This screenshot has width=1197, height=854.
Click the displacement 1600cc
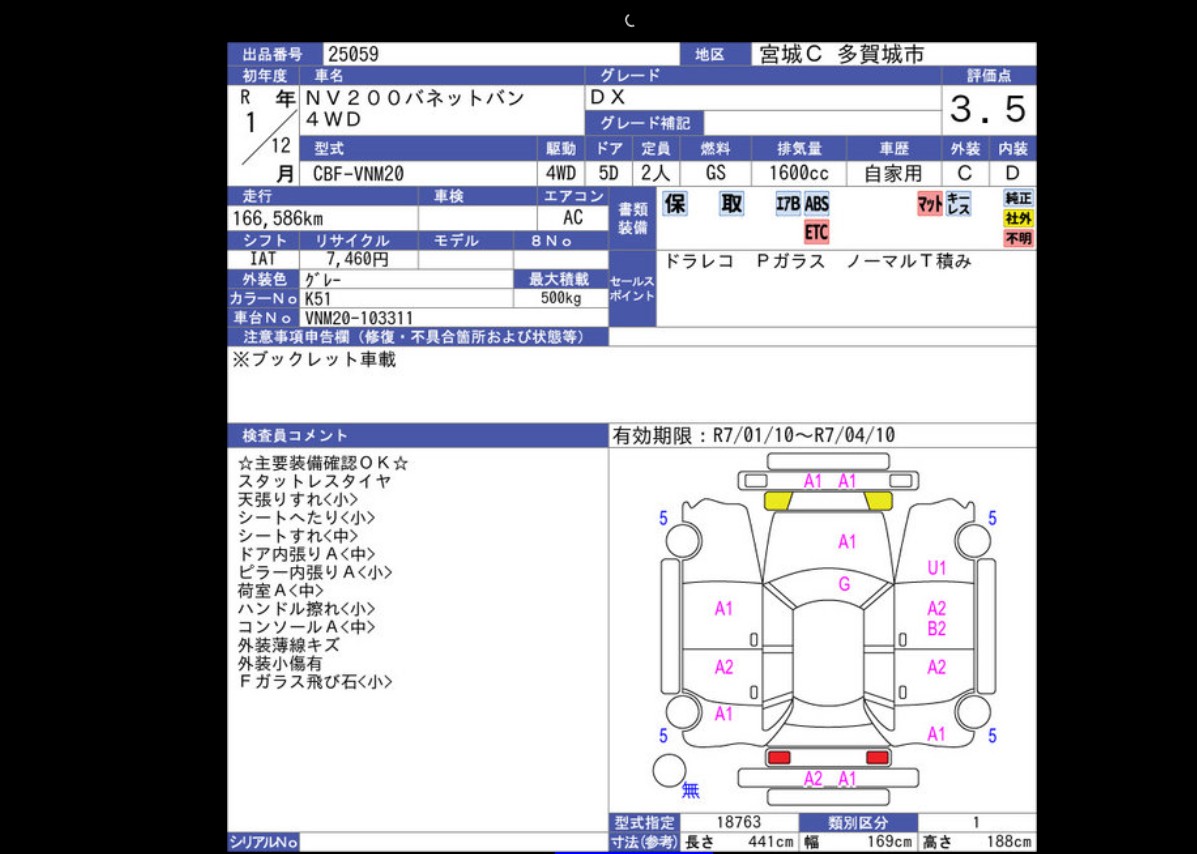coord(799,173)
